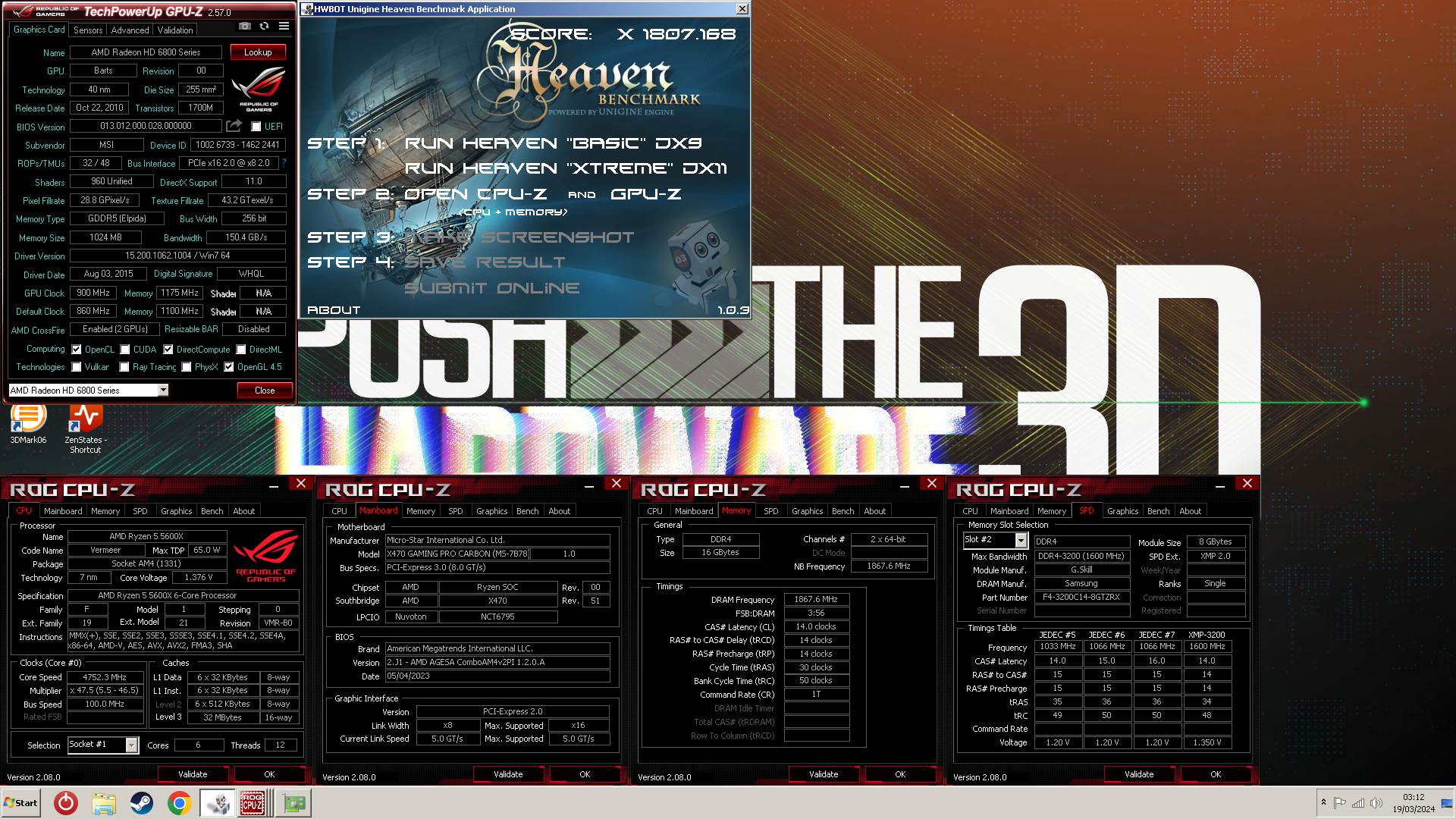This screenshot has height=819, width=1456.
Task: Toggle the OpenCL checkbox
Action: (x=77, y=350)
